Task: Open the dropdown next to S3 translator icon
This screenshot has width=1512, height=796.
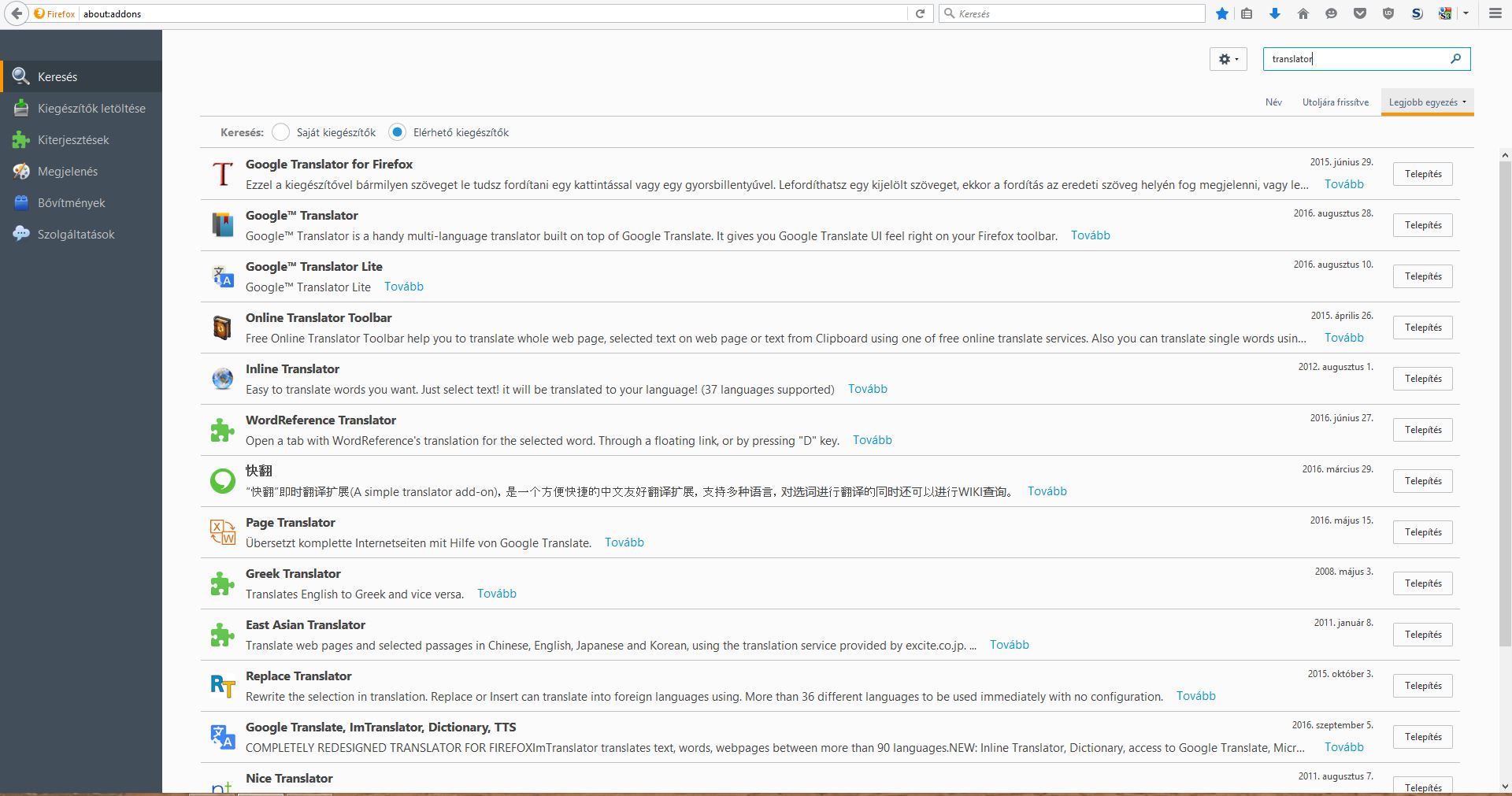Action: click(1466, 13)
